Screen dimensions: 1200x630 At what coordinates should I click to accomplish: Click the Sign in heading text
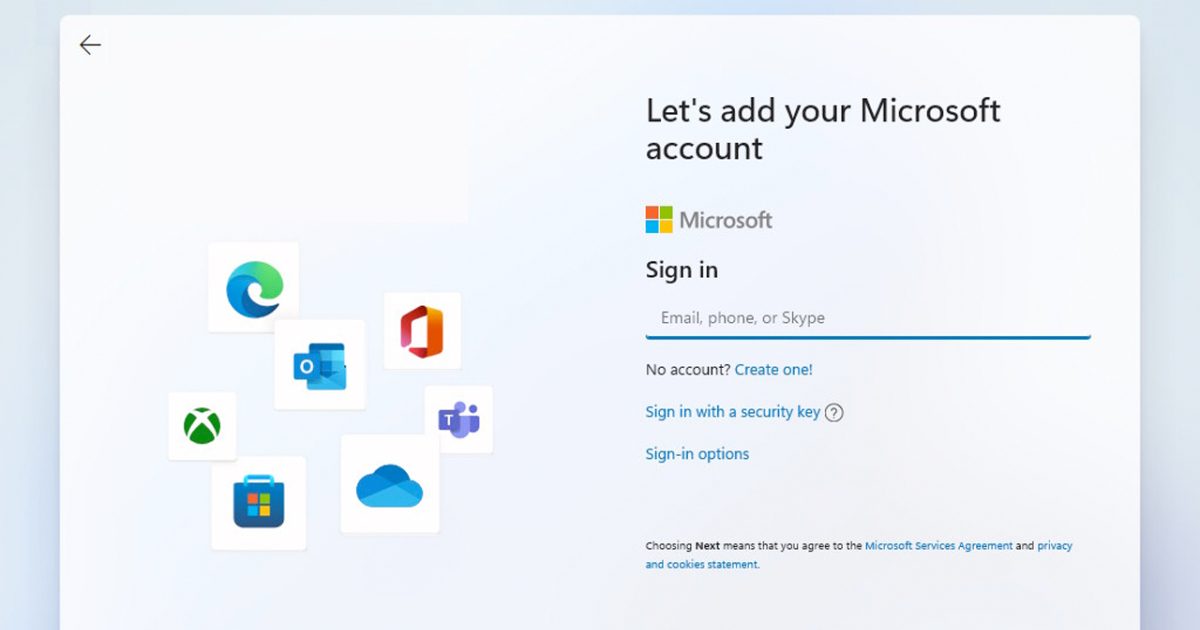(x=682, y=270)
